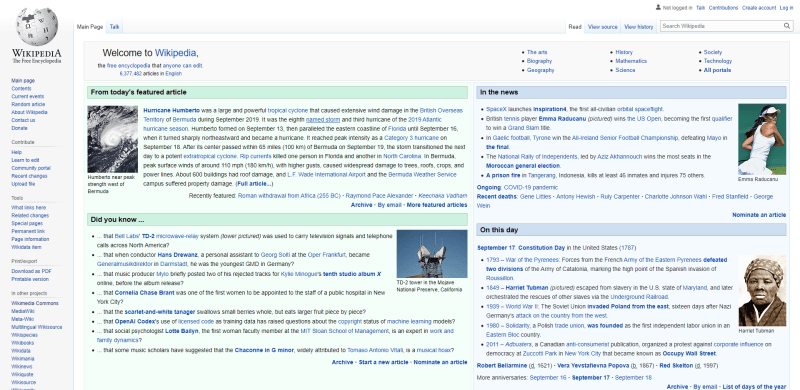Click the search magnifier icon
Screen dimensions: 800x390
coord(787,26)
